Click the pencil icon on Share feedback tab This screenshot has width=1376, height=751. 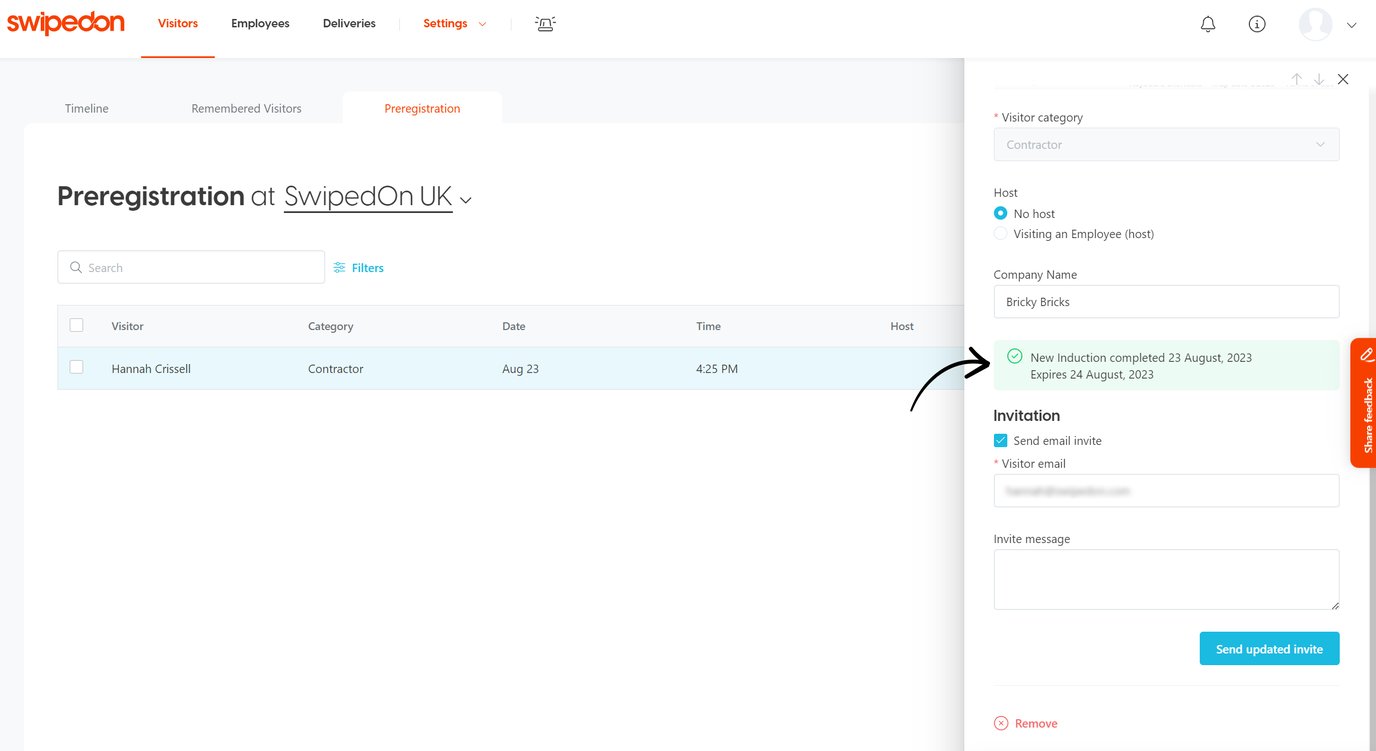pos(1366,354)
